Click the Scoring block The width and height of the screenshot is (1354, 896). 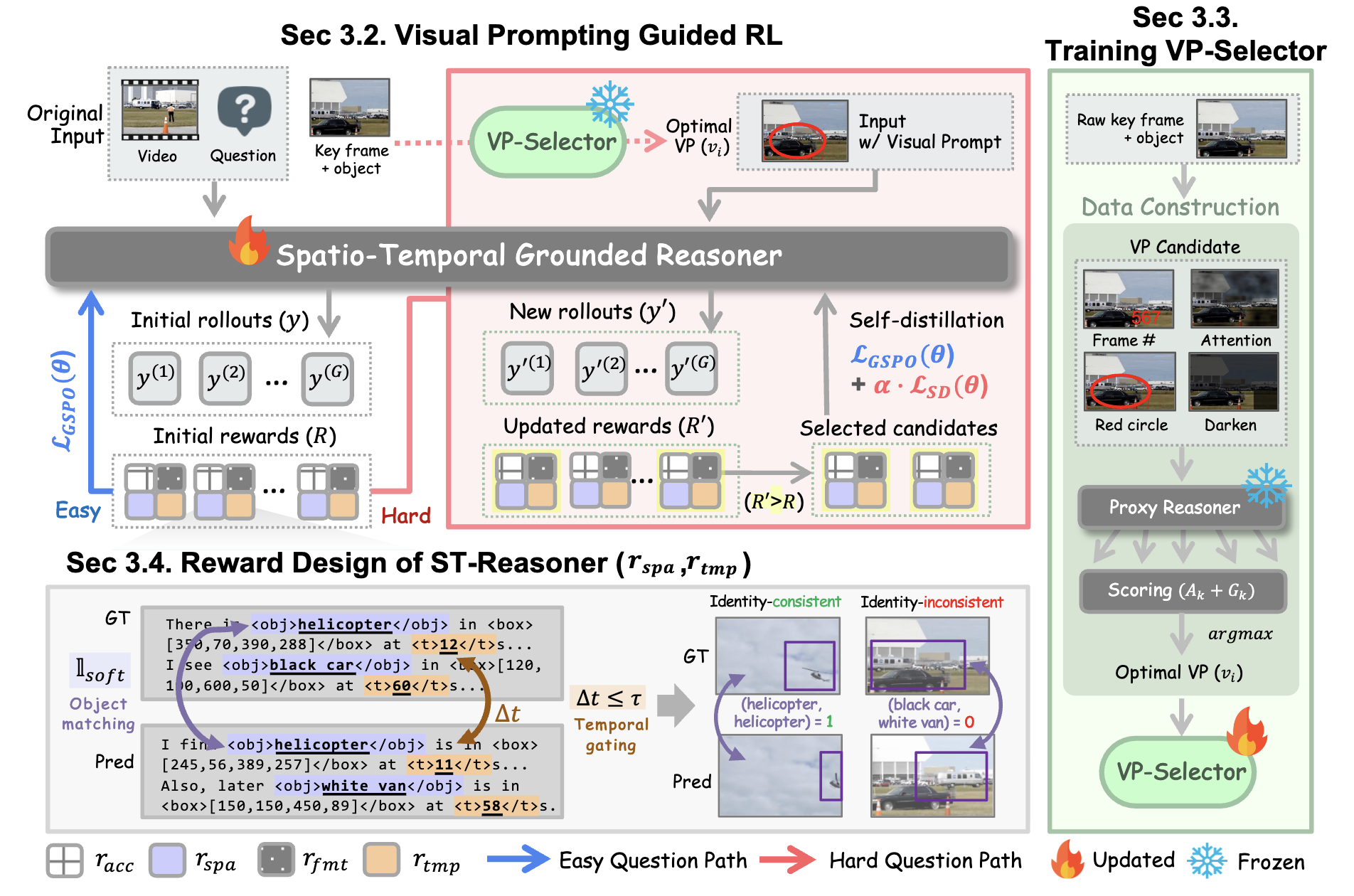pos(1182,591)
